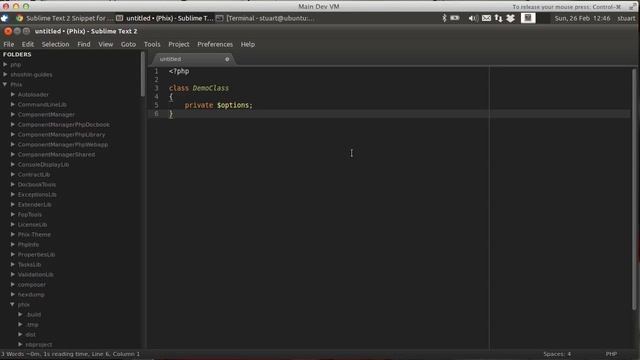Open the sound volume indicator
640x360 pixels.
(x=473, y=18)
